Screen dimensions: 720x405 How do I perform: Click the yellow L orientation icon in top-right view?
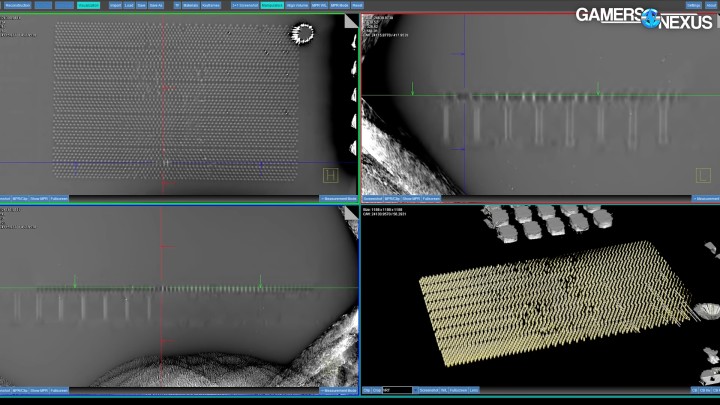click(x=703, y=176)
